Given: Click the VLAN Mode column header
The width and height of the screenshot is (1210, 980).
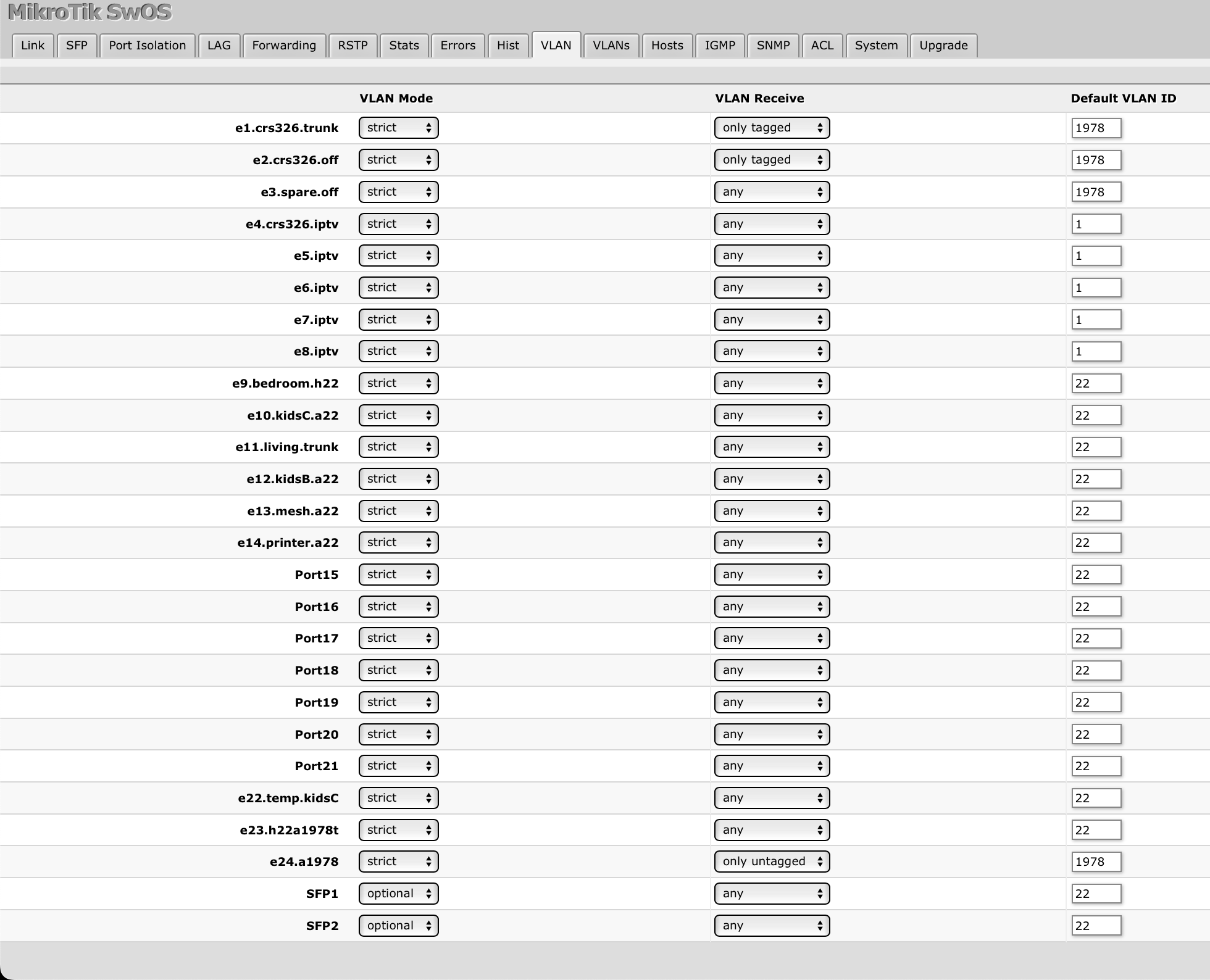Looking at the screenshot, I should 396,98.
